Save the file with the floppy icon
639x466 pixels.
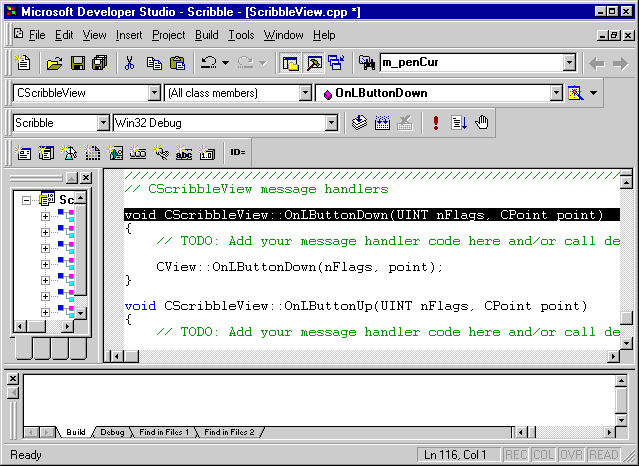coord(77,63)
